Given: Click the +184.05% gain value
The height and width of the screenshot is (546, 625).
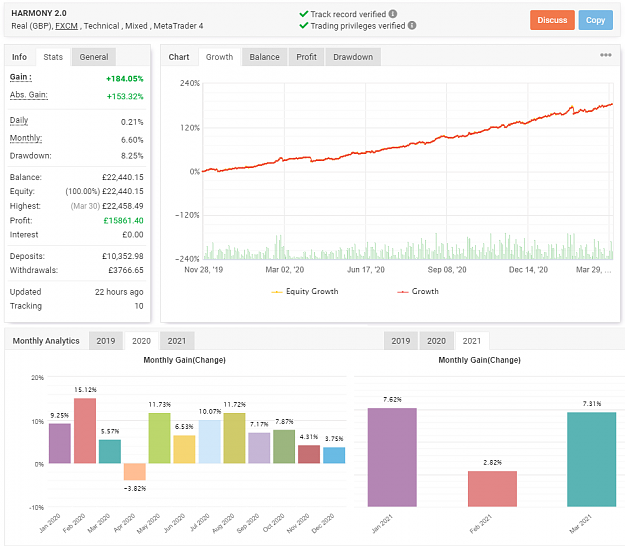Looking at the screenshot, I should pyautogui.click(x=125, y=79).
